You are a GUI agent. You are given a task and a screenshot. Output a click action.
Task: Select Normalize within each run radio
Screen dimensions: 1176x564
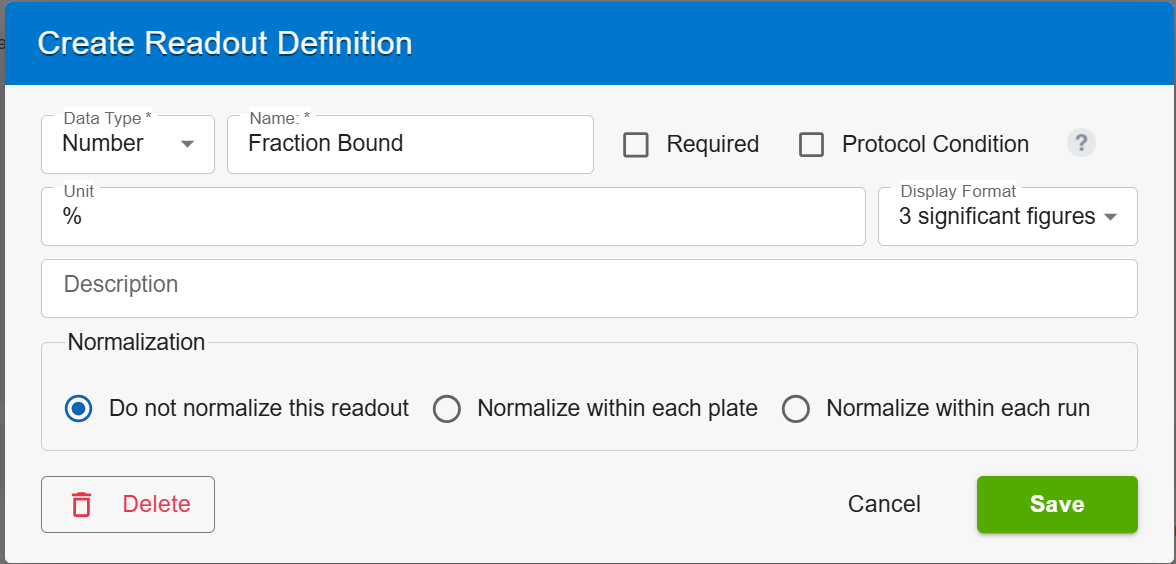(796, 409)
